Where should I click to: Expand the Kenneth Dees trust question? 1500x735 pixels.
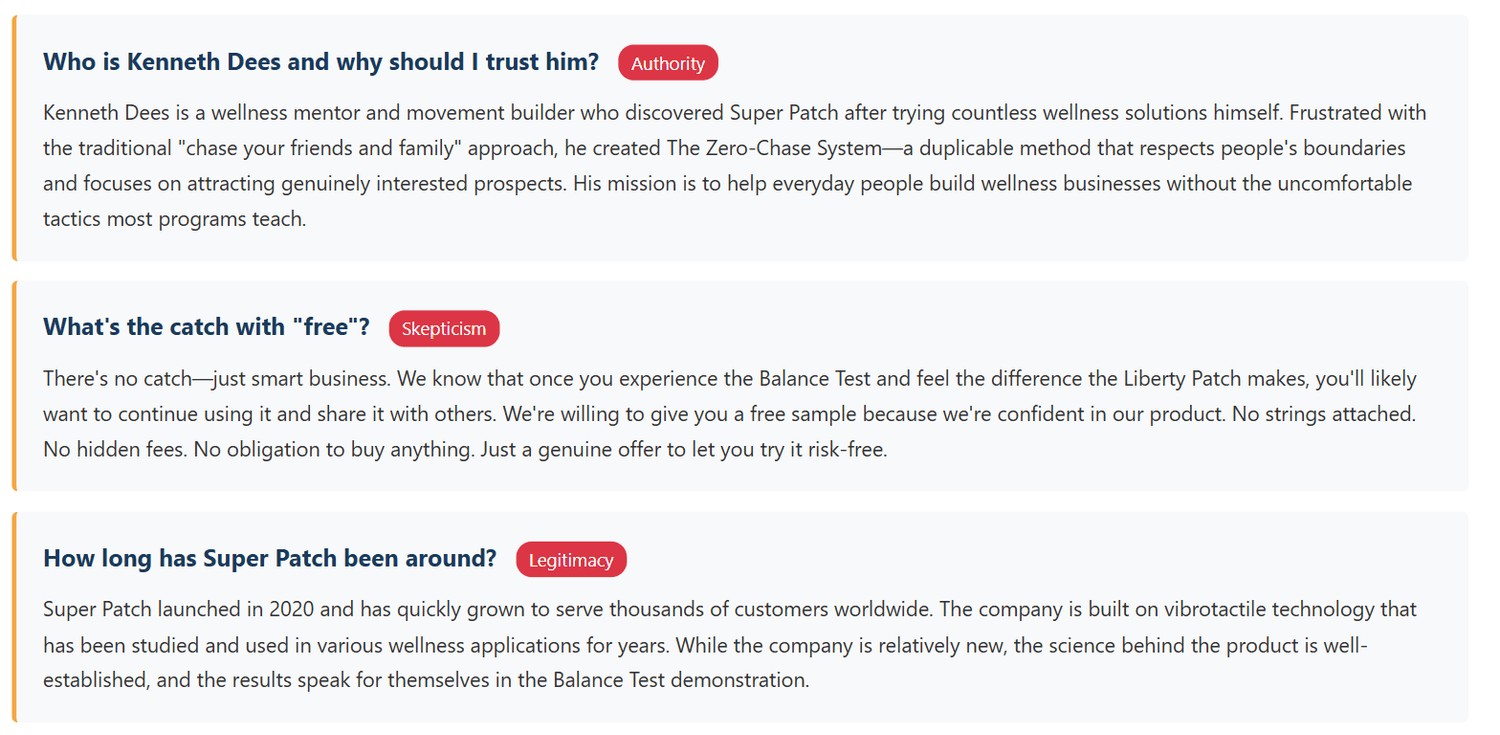321,62
